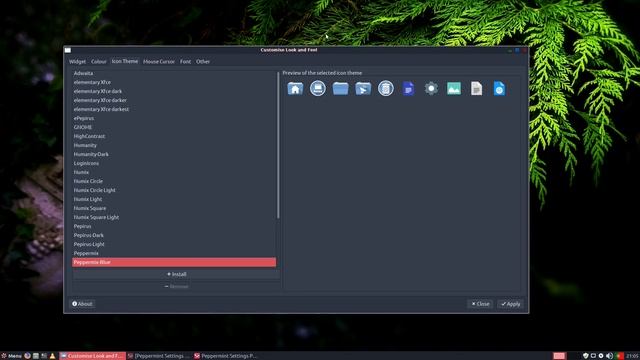The height and width of the screenshot is (360, 640).
Task: Select the Numix icon theme
Action: [x=174, y=172]
